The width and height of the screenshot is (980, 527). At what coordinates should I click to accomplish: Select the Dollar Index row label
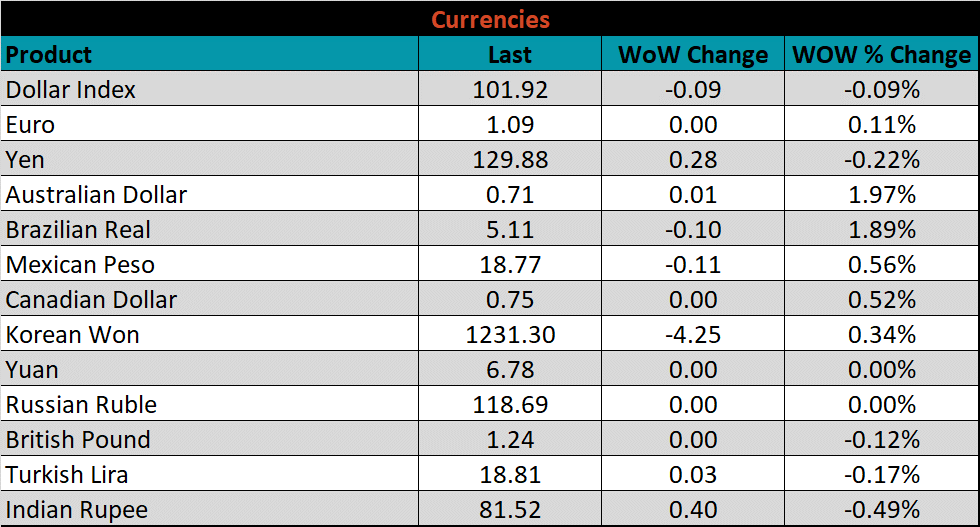[x=71, y=90]
